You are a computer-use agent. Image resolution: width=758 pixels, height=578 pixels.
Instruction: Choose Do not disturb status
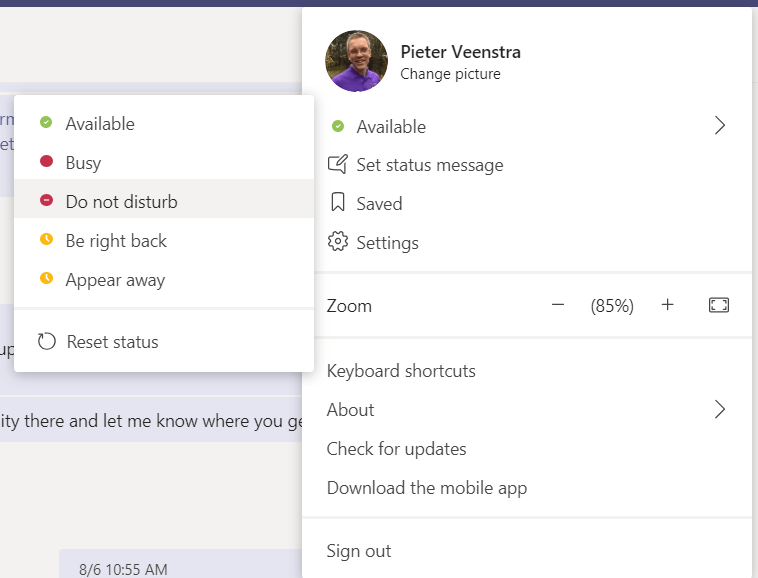[x=164, y=199]
